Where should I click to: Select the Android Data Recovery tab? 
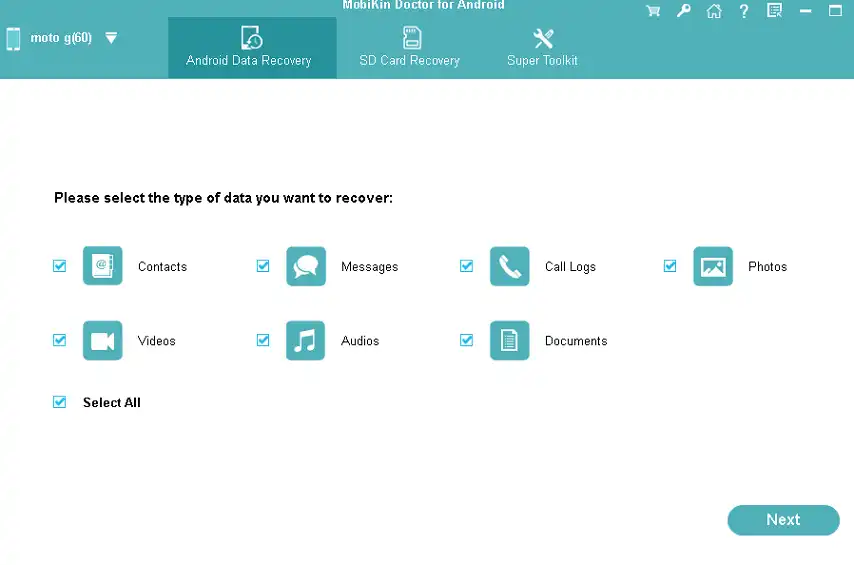249,48
